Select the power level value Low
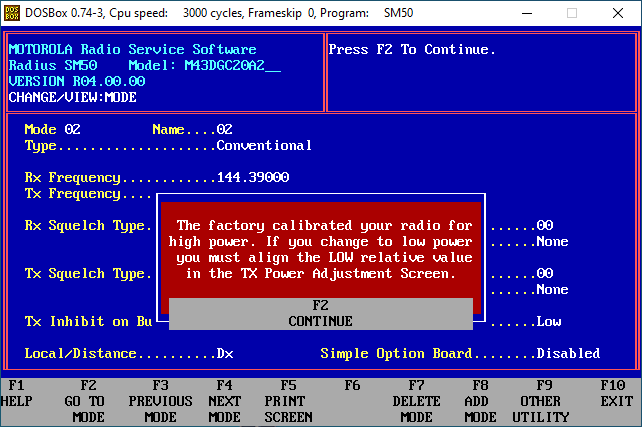 [549, 321]
